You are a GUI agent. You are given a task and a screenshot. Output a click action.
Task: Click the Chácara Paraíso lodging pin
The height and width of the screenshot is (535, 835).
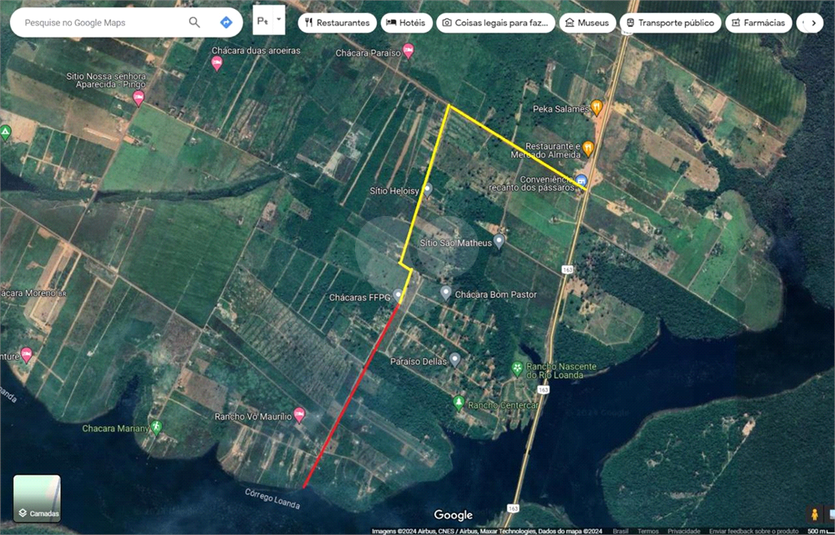tap(408, 50)
